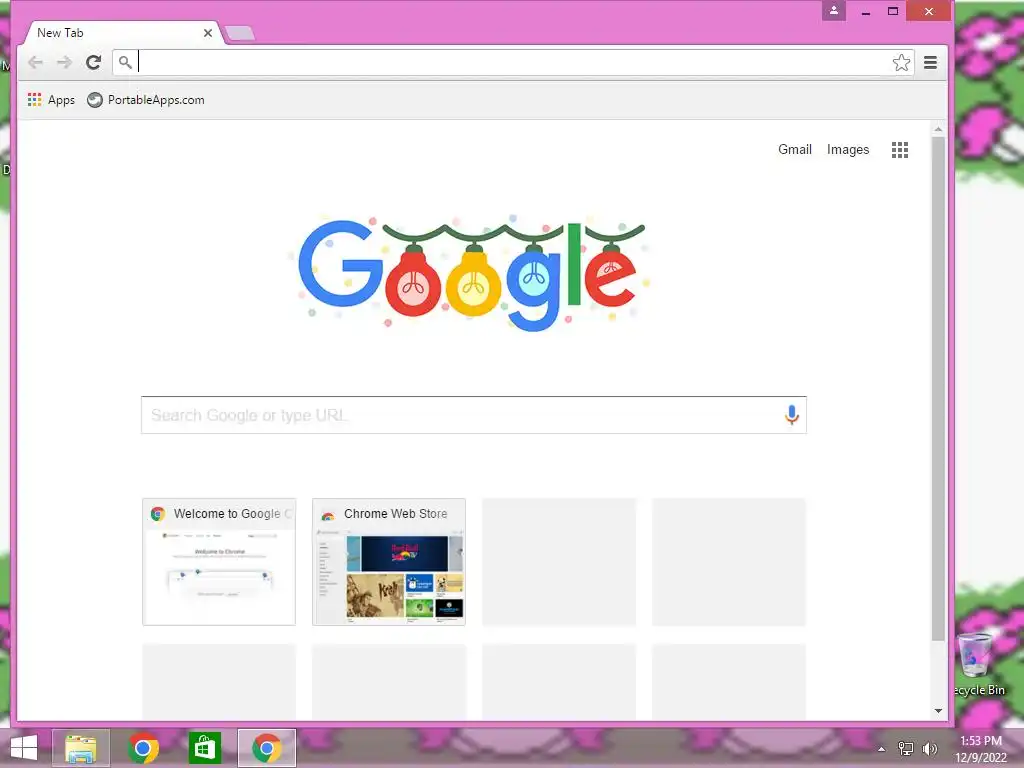Click the active Chrome taskbar button
The width and height of the screenshot is (1024, 768).
coord(266,748)
